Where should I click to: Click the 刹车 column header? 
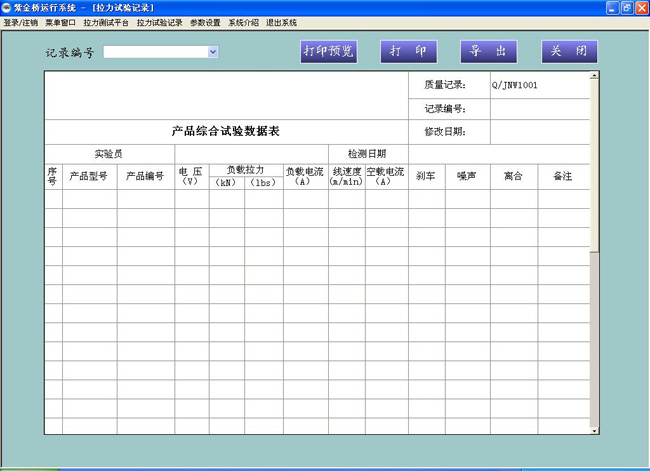(427, 177)
